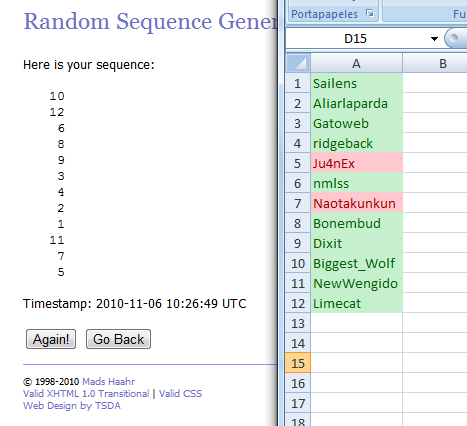Select column B header

(443, 63)
